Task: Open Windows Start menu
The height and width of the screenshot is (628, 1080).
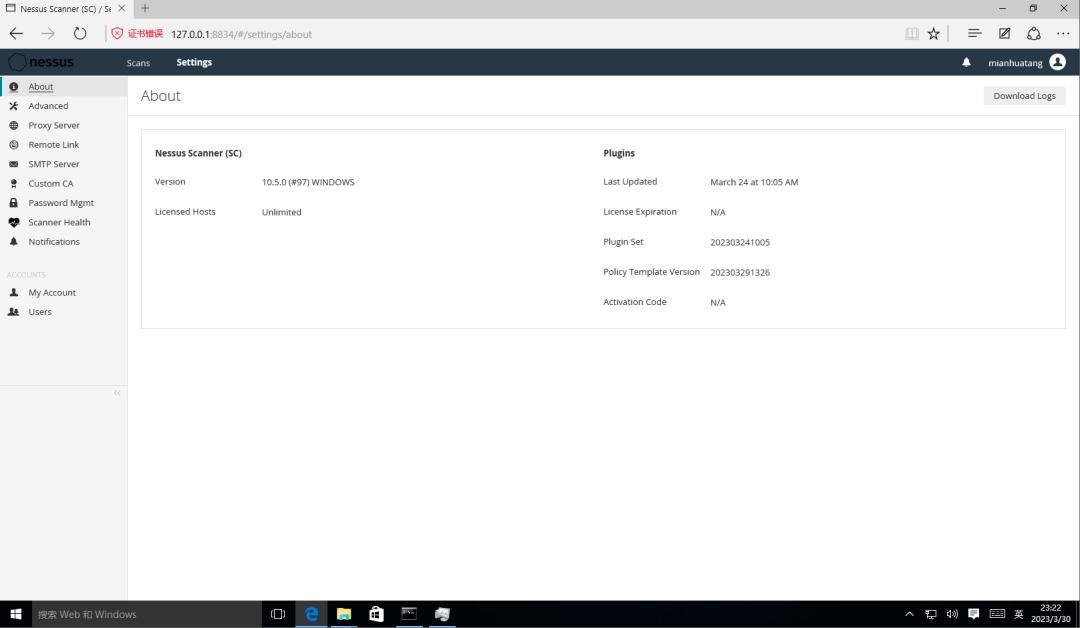Action: tap(16, 614)
